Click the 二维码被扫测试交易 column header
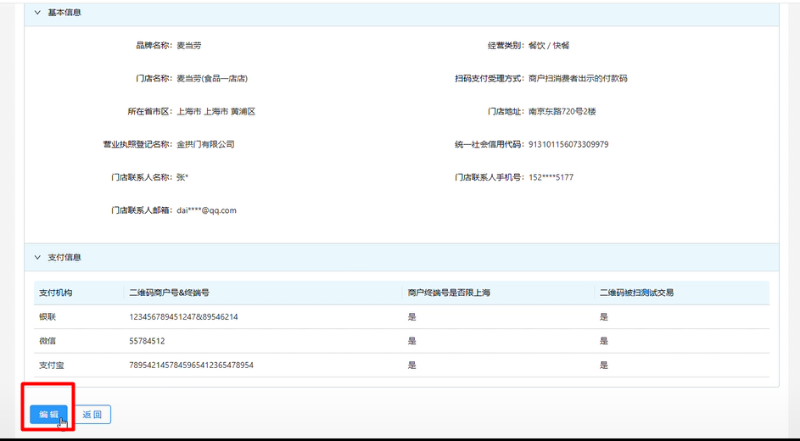This screenshot has height=441, width=800. [x=637, y=293]
